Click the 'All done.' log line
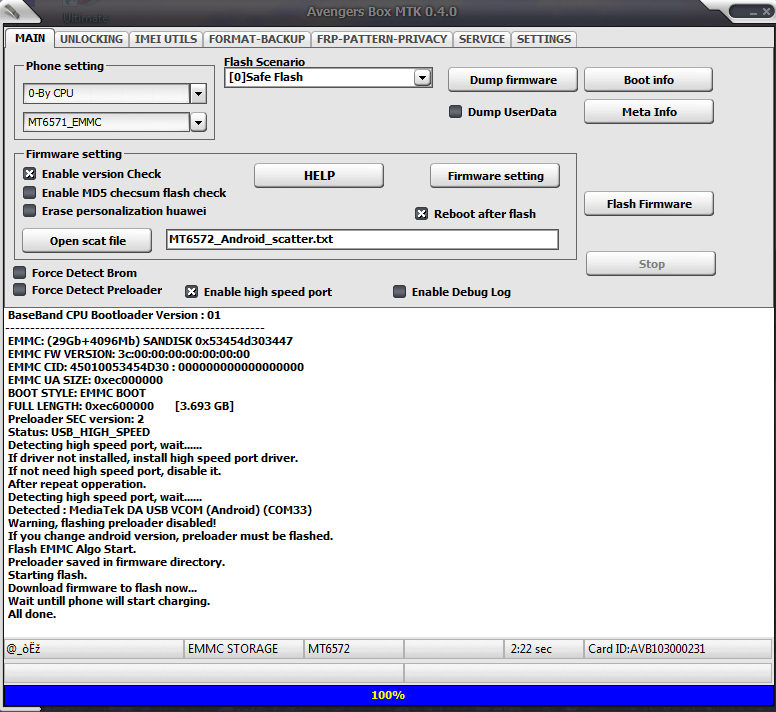 (32, 614)
